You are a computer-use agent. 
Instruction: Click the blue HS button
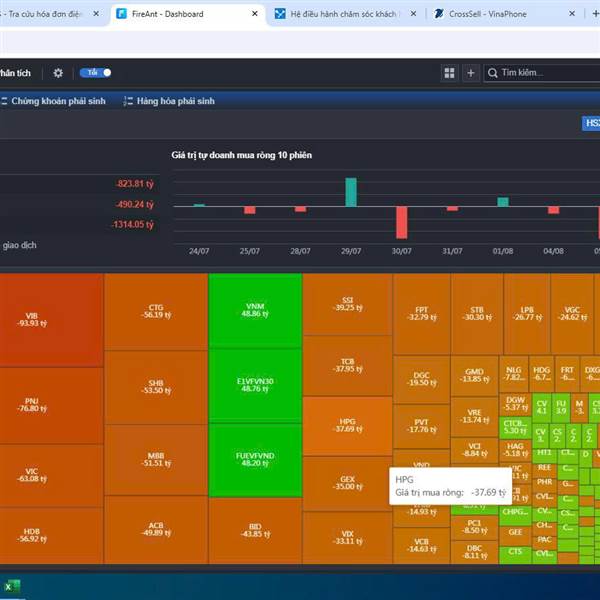click(x=591, y=123)
